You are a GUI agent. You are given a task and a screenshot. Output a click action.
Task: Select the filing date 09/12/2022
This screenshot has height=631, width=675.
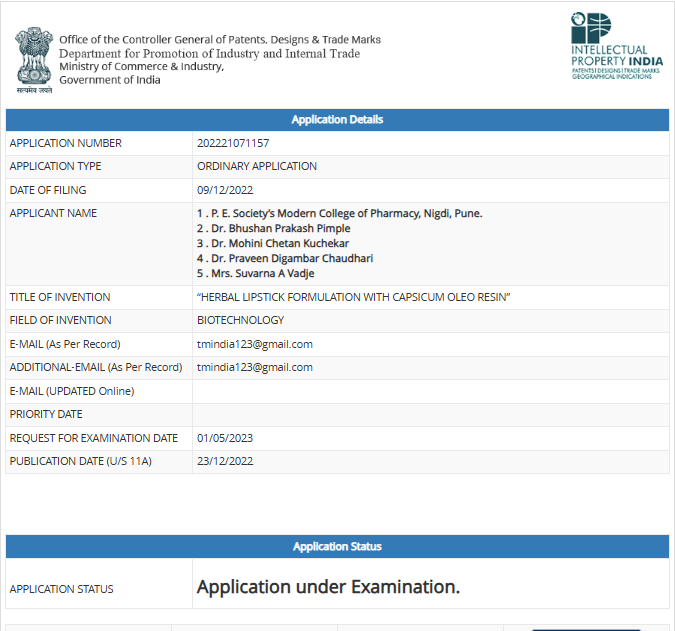225,190
